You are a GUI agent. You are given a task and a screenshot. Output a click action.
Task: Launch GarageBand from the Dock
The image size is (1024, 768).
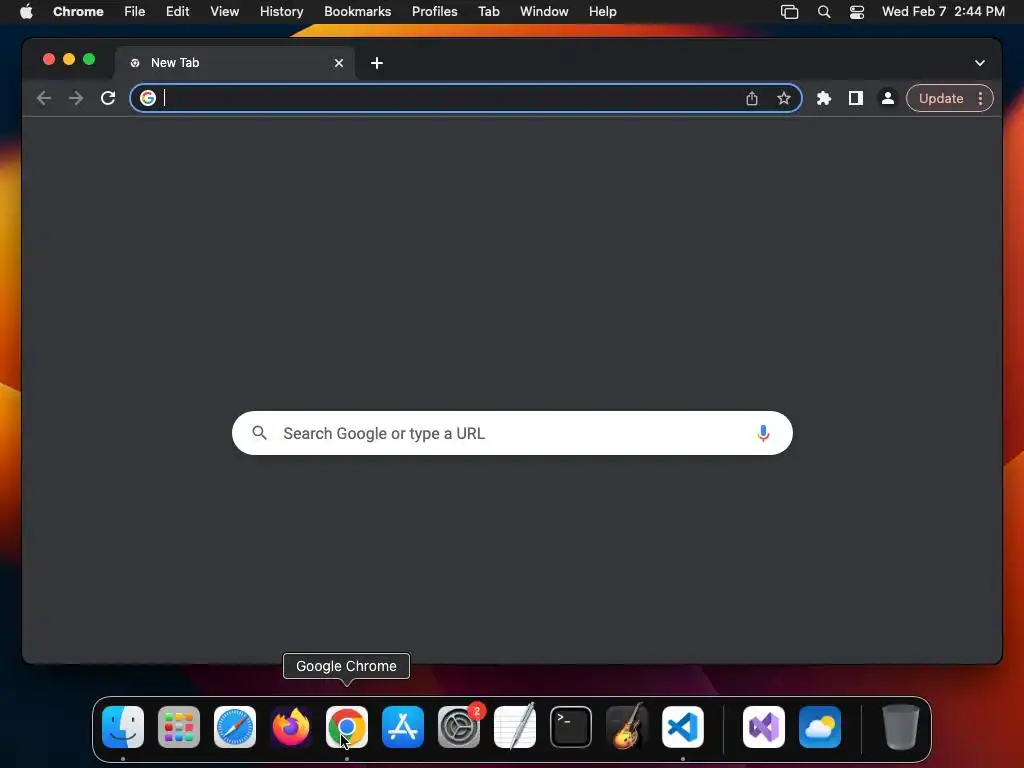click(627, 727)
